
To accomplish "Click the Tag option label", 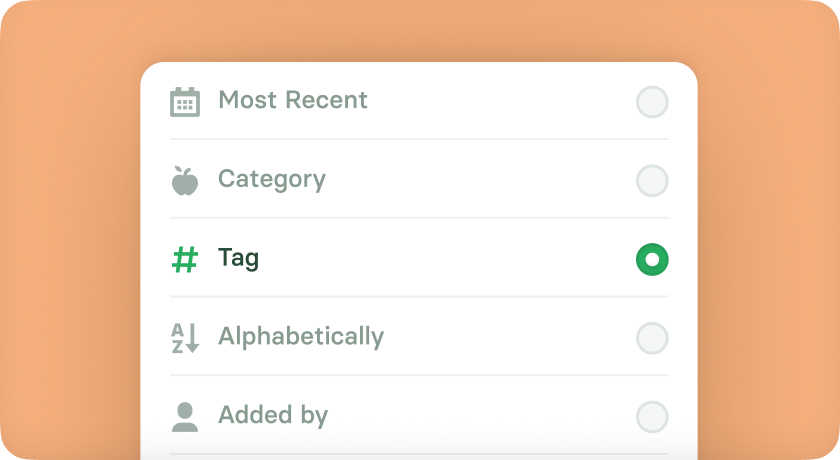I will (x=238, y=258).
